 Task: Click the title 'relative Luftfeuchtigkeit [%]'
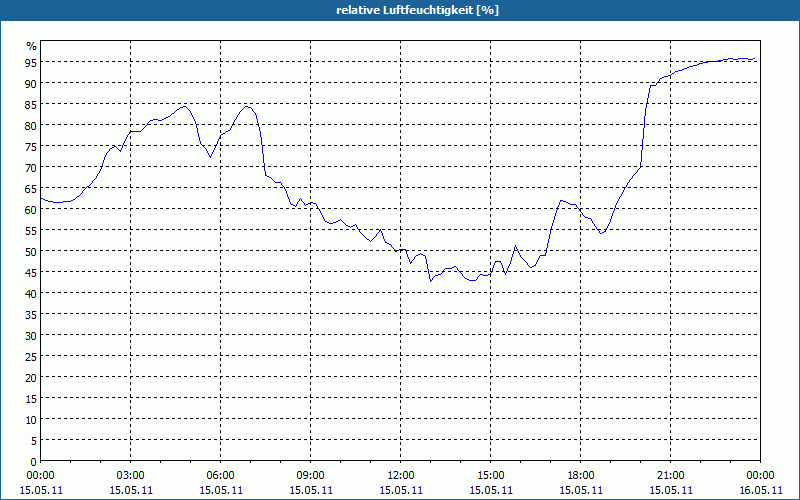click(417, 10)
